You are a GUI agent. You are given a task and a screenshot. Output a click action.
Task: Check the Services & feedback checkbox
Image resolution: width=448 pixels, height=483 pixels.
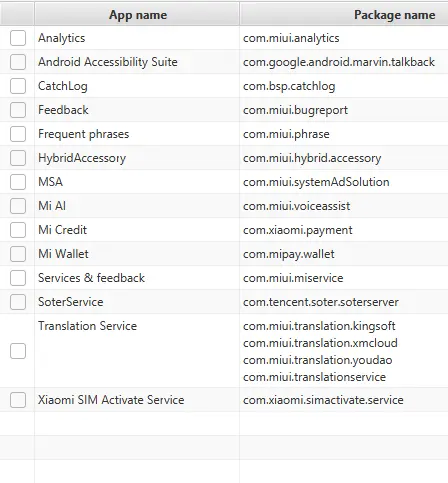(18, 278)
